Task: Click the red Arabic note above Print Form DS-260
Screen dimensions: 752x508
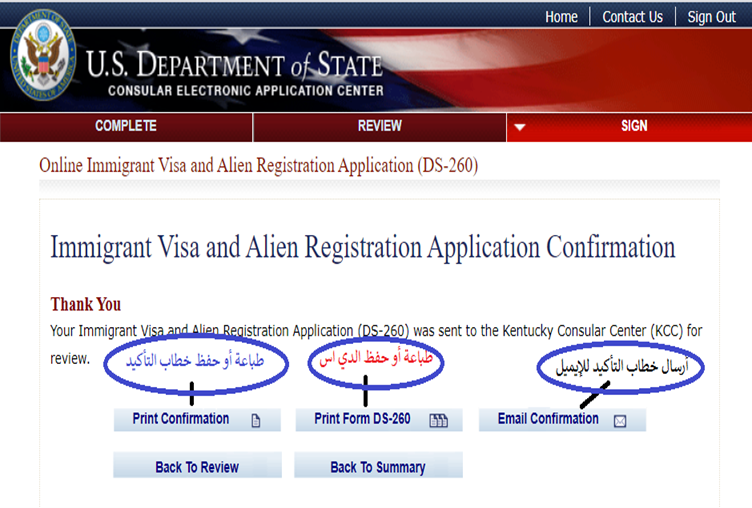Action: [x=366, y=359]
